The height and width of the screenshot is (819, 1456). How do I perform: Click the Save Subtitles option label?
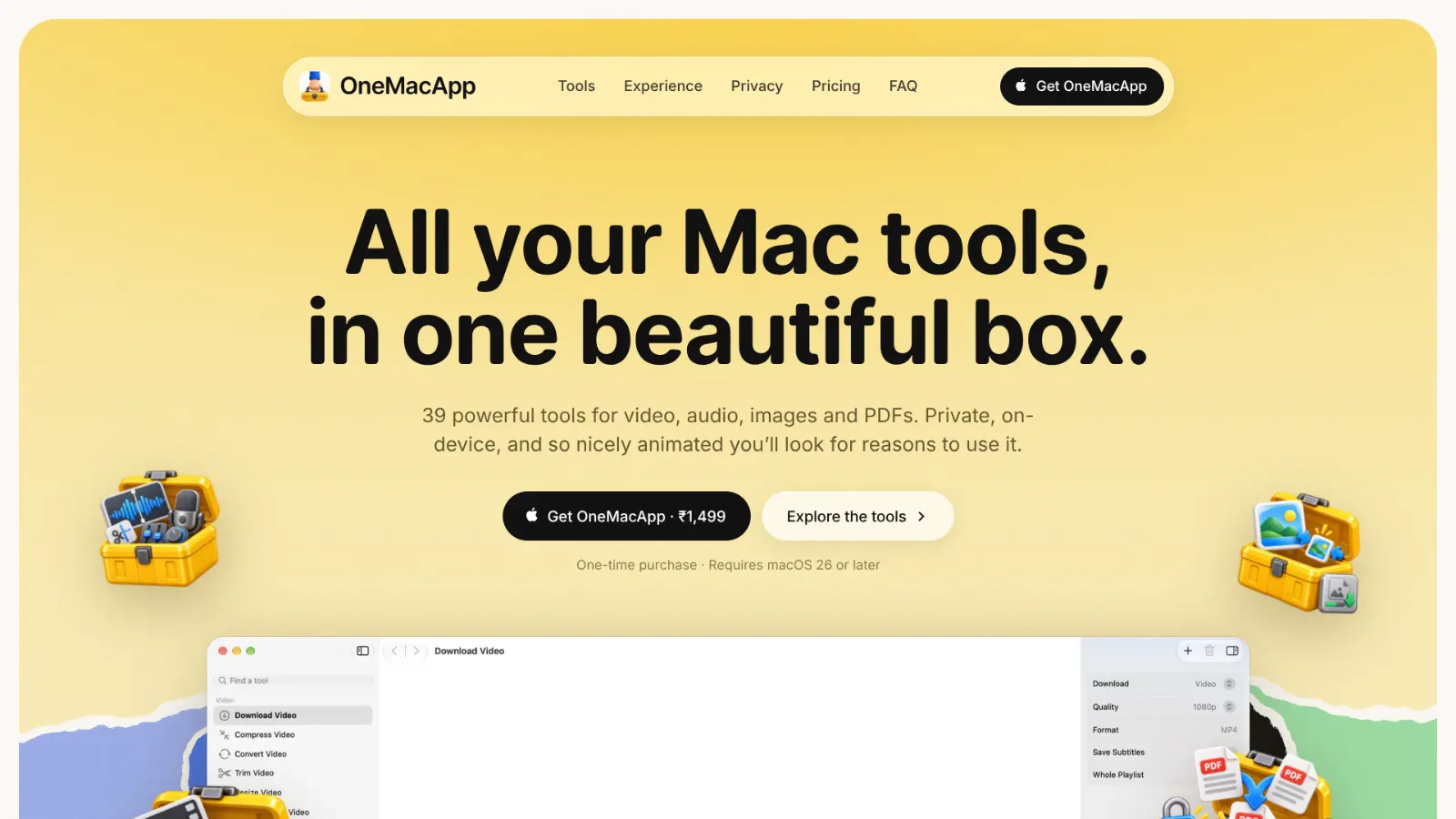pyautogui.click(x=1118, y=753)
